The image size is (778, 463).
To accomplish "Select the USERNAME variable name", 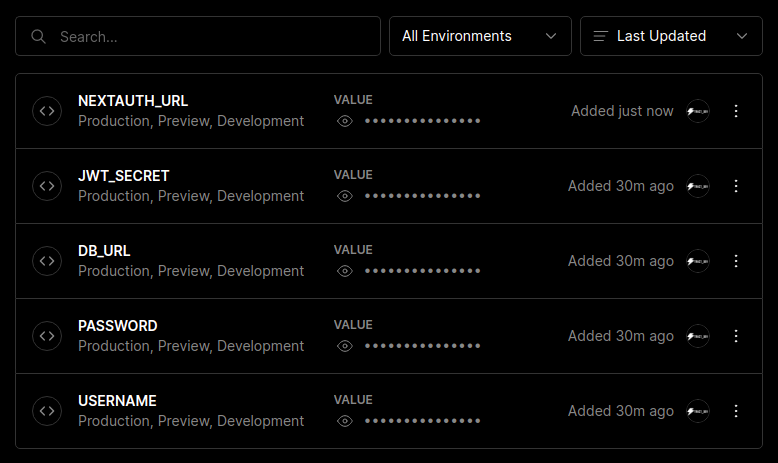I will click(117, 400).
